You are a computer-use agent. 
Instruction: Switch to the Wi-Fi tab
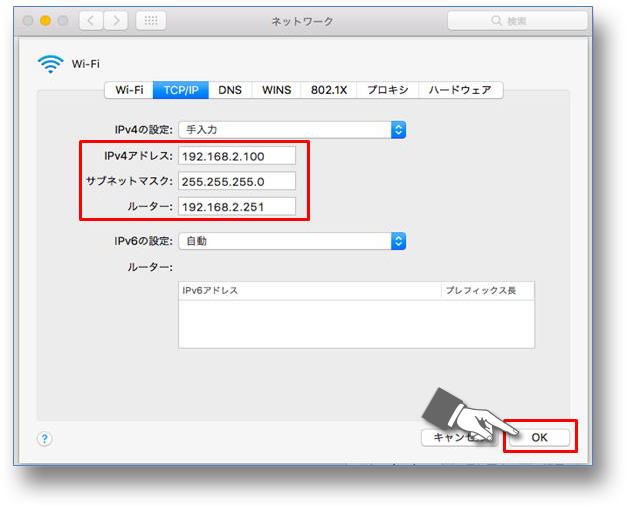[129, 90]
